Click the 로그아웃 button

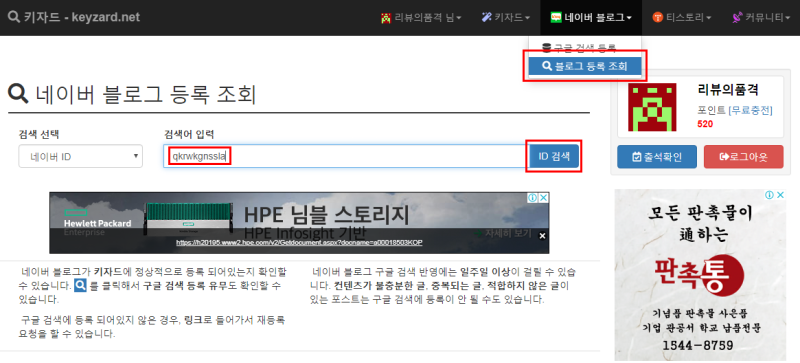pos(743,157)
